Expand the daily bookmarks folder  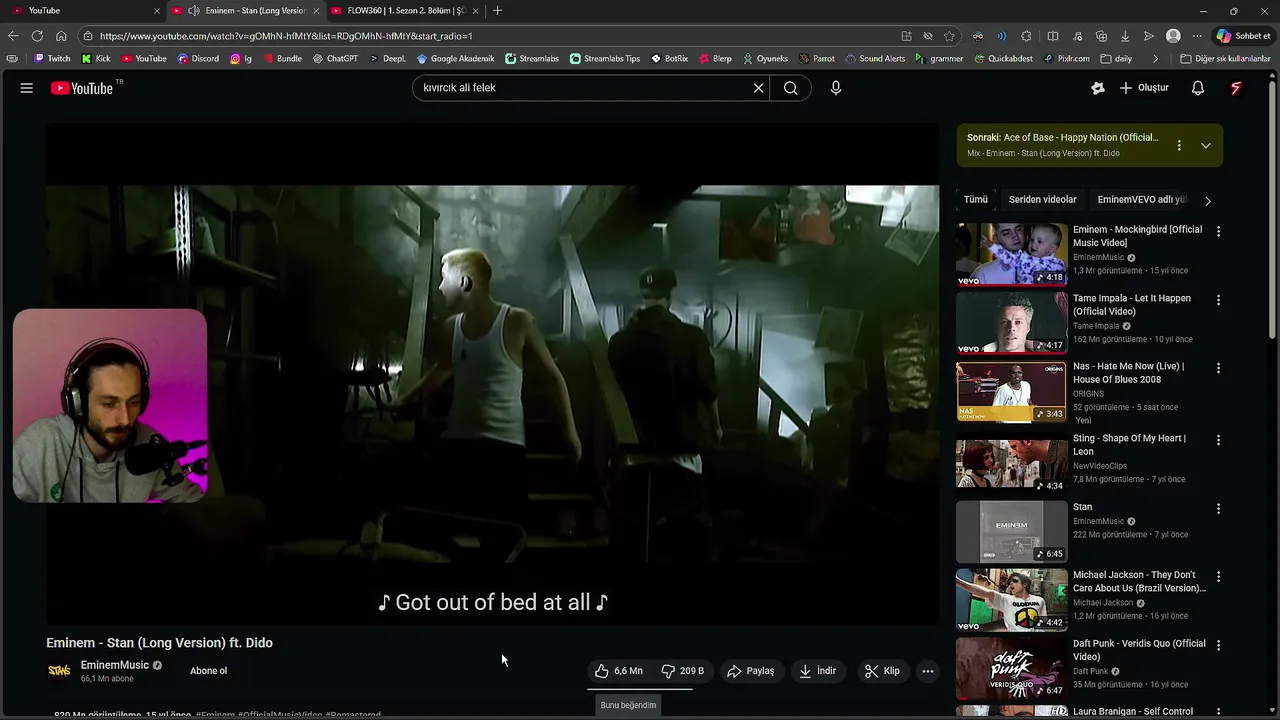[1116, 59]
